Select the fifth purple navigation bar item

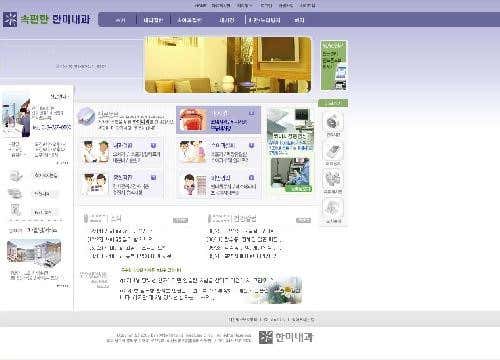tap(265, 20)
